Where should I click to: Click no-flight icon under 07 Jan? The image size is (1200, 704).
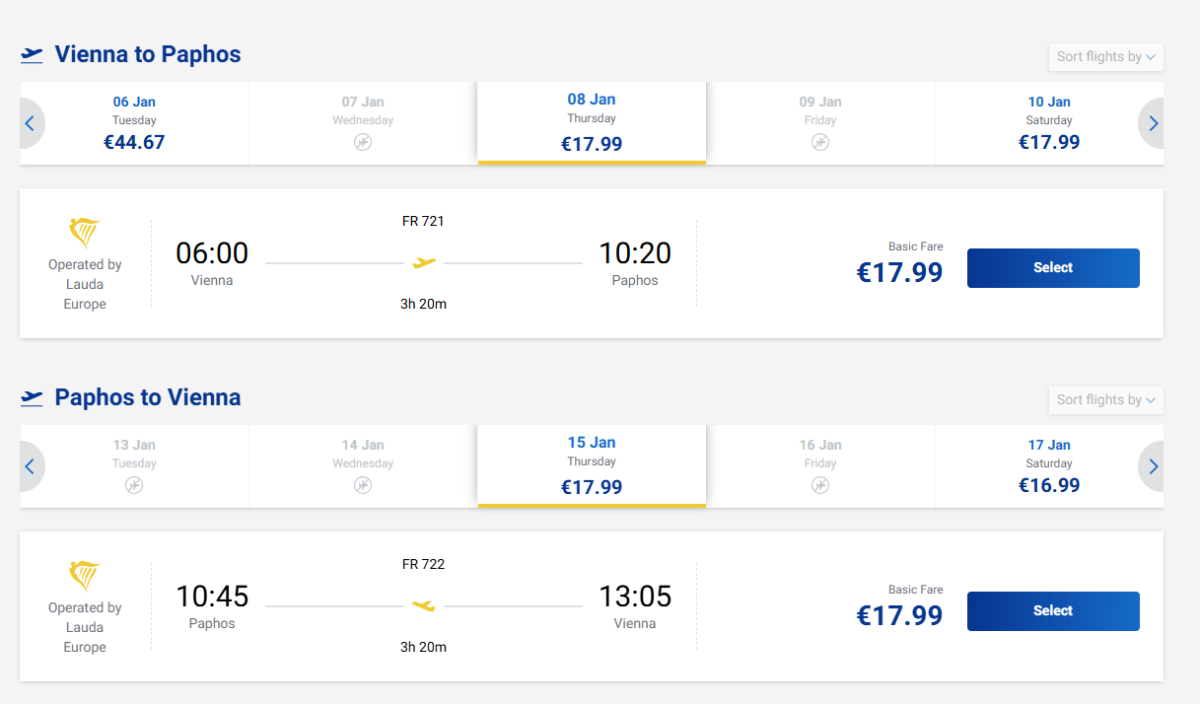363,142
